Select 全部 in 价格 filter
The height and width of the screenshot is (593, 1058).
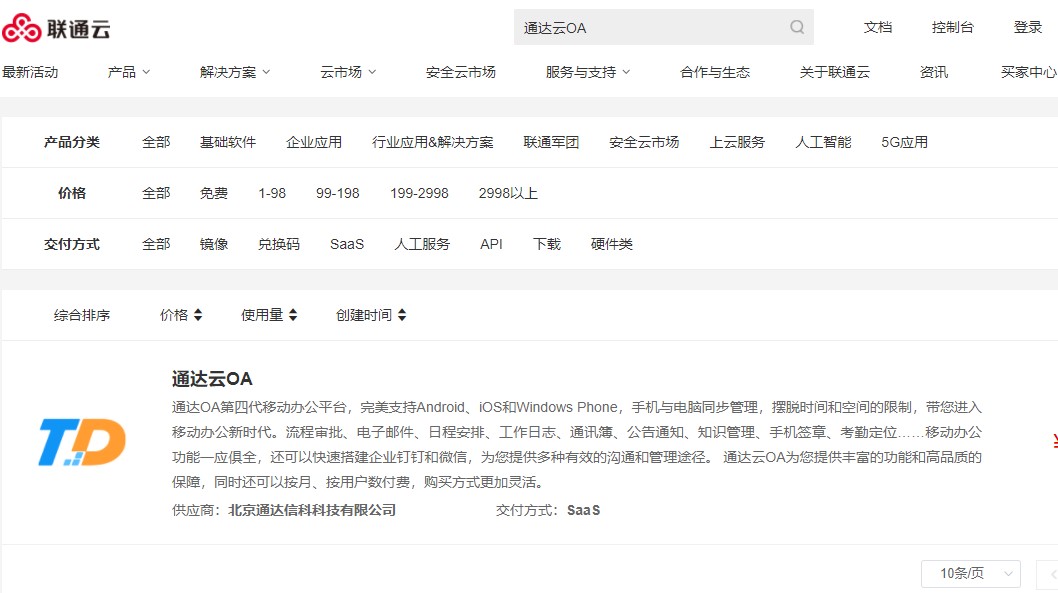pyautogui.click(x=156, y=194)
